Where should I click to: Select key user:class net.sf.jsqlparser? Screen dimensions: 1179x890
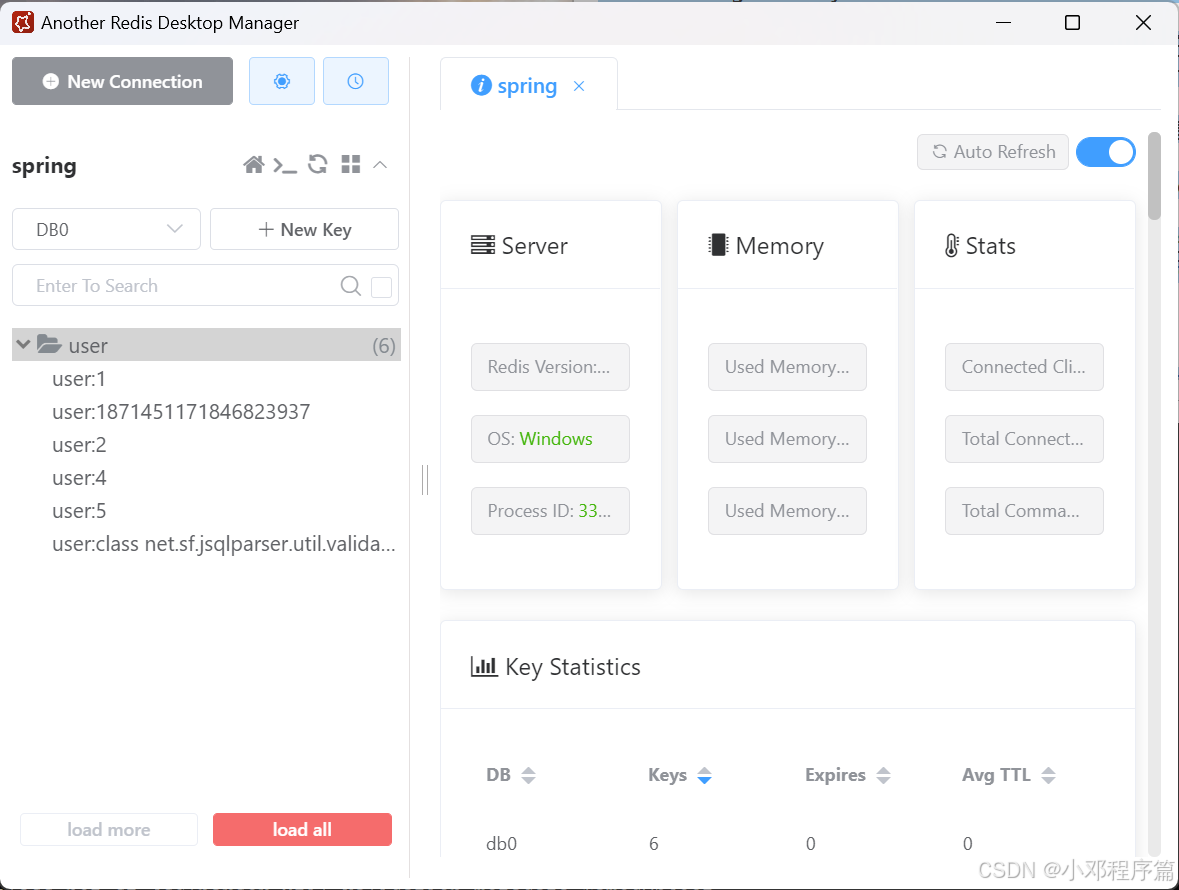(223, 544)
